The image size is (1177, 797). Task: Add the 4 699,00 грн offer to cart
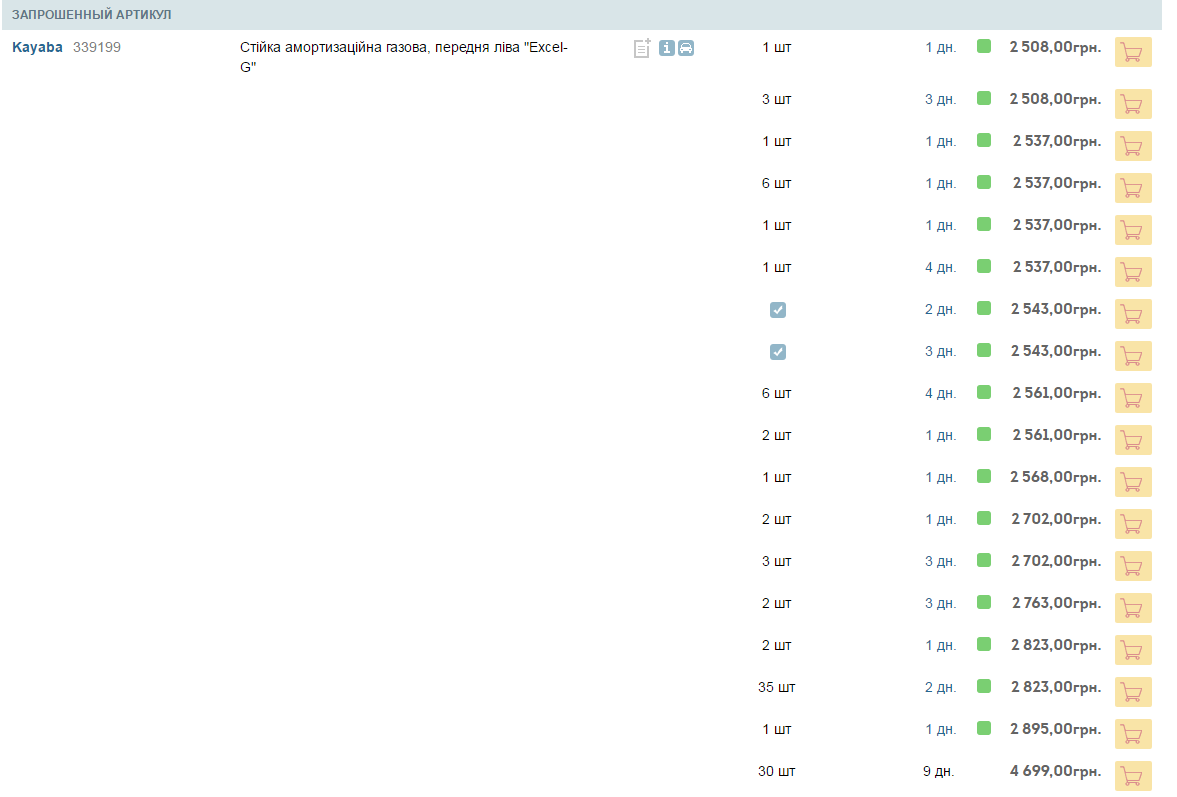[x=1133, y=776]
